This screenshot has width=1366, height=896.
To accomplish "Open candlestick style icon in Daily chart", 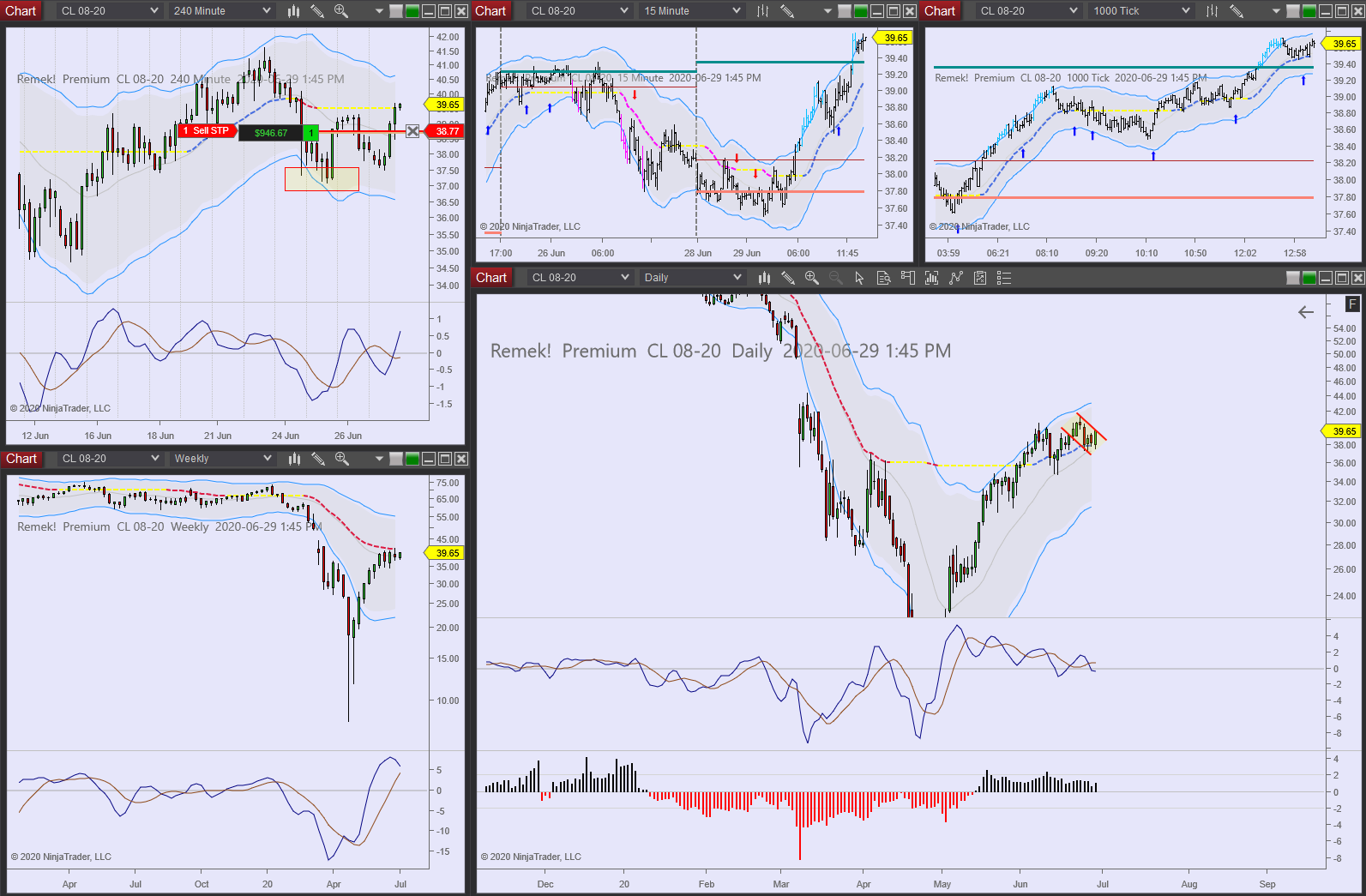I will (x=764, y=278).
